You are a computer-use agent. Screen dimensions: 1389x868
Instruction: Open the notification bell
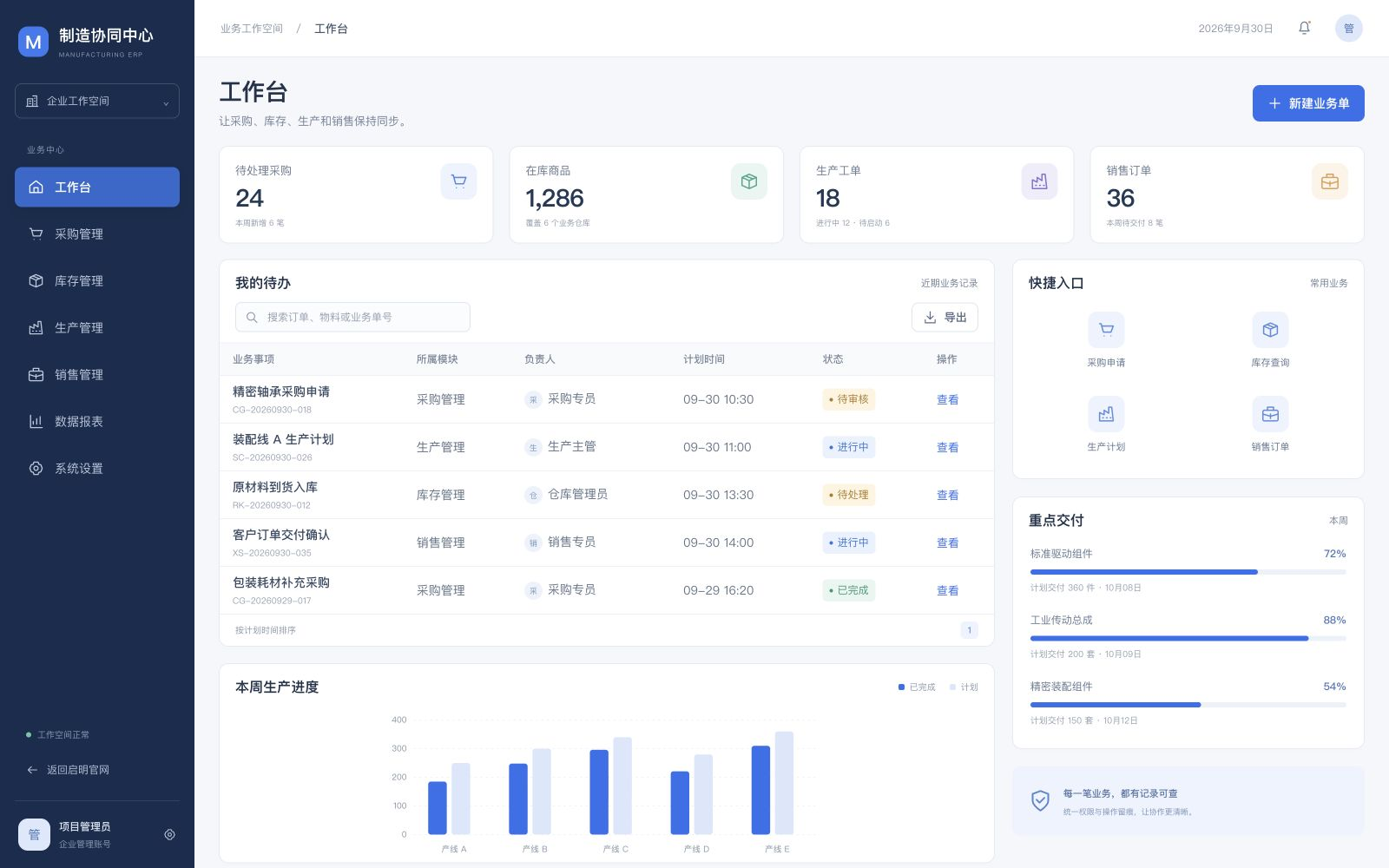tap(1304, 29)
